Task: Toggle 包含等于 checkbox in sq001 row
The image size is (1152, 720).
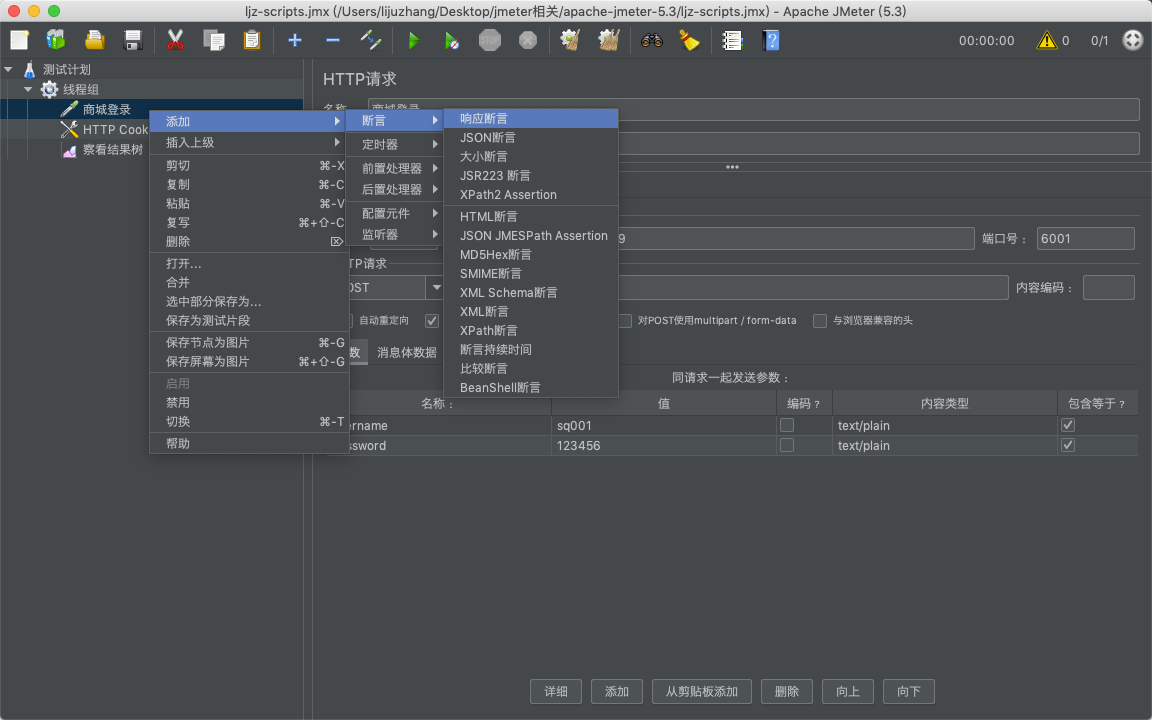Action: [1068, 425]
